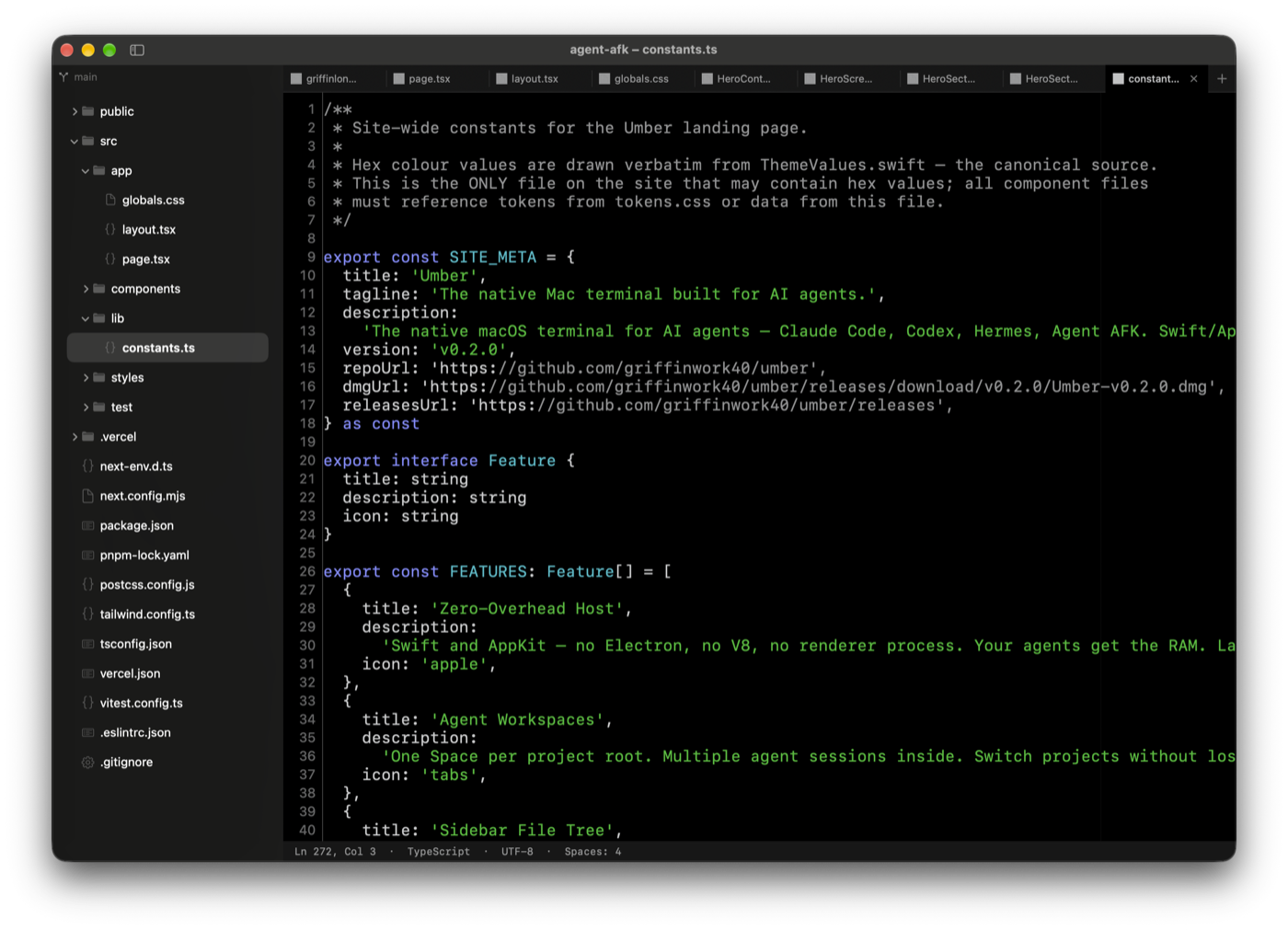Click the version string 'v0.2.0'

468,350
